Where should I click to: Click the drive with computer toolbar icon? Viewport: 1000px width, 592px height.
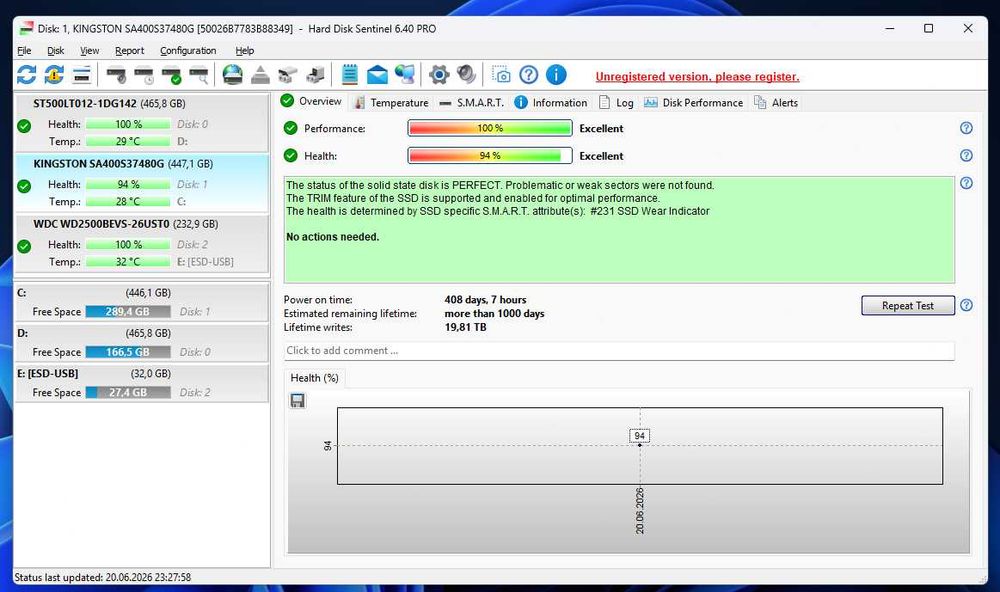point(315,75)
